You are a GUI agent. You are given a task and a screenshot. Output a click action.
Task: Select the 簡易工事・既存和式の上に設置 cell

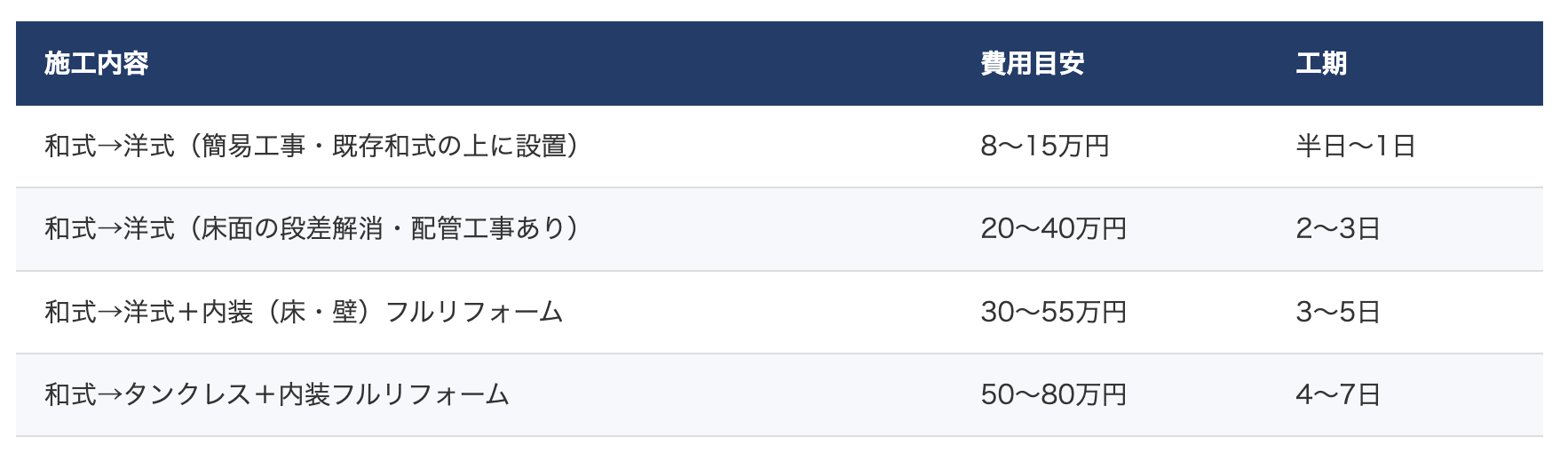[313, 147]
